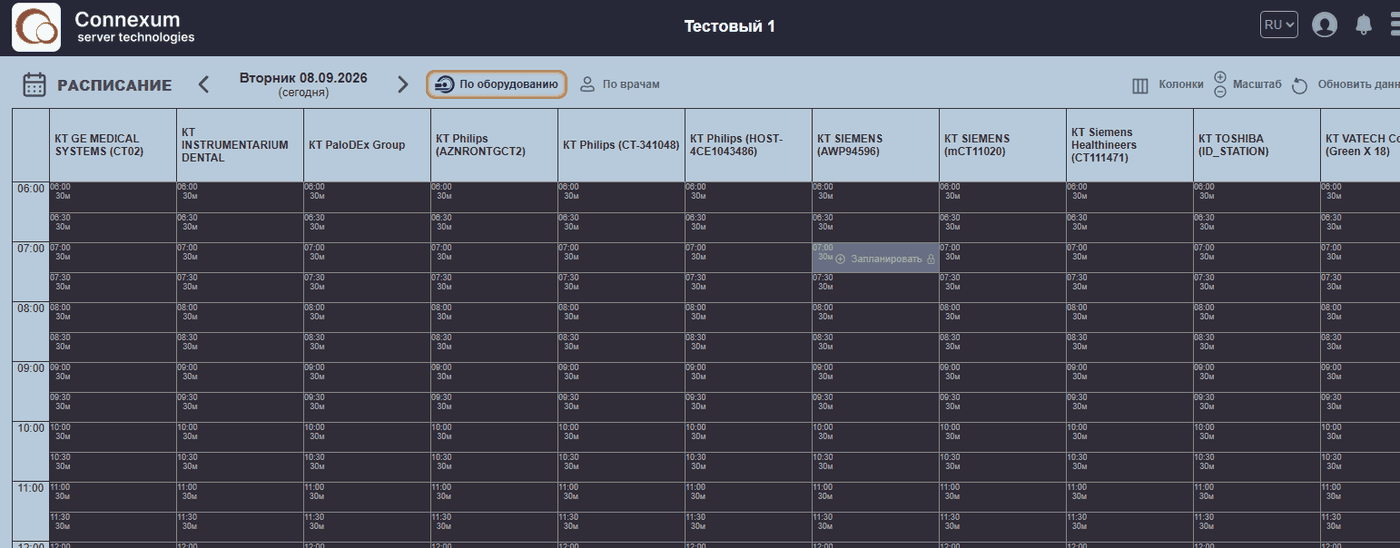Screen dimensions: 1400x548
Task: Click the Масштаб label
Action: click(1257, 85)
